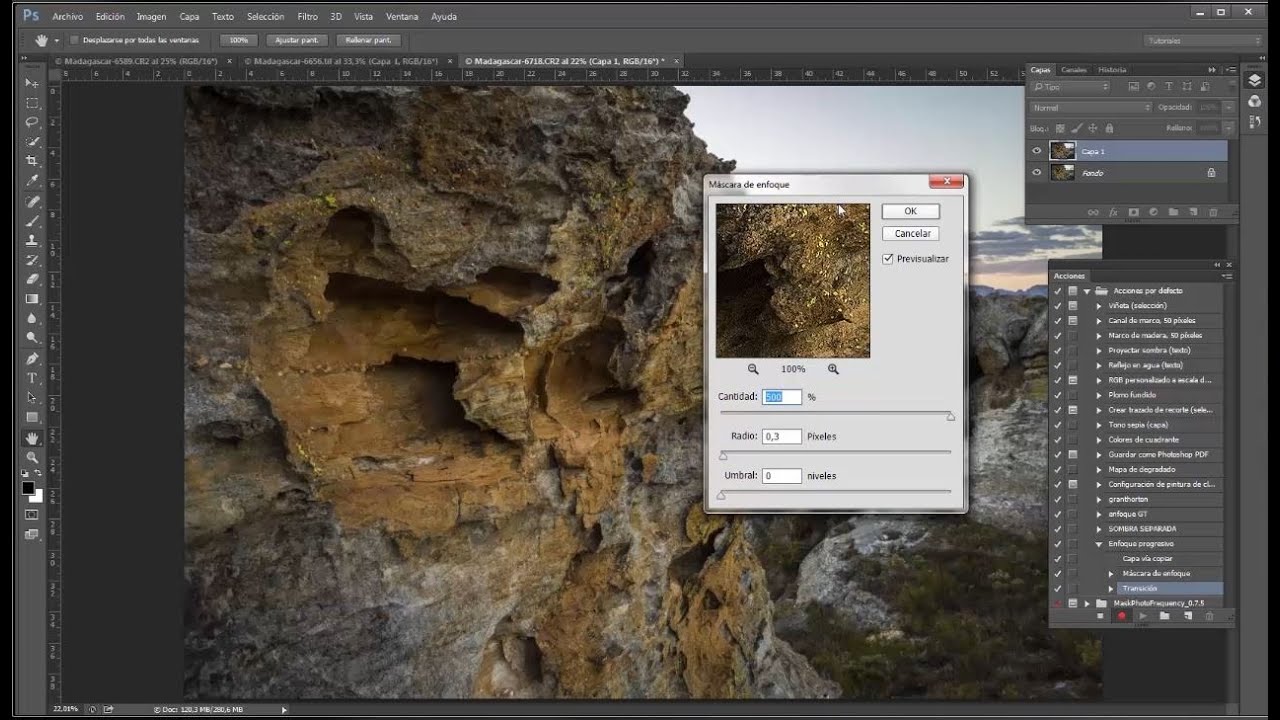Open the Capa menu
The image size is (1280, 720).
[189, 17]
